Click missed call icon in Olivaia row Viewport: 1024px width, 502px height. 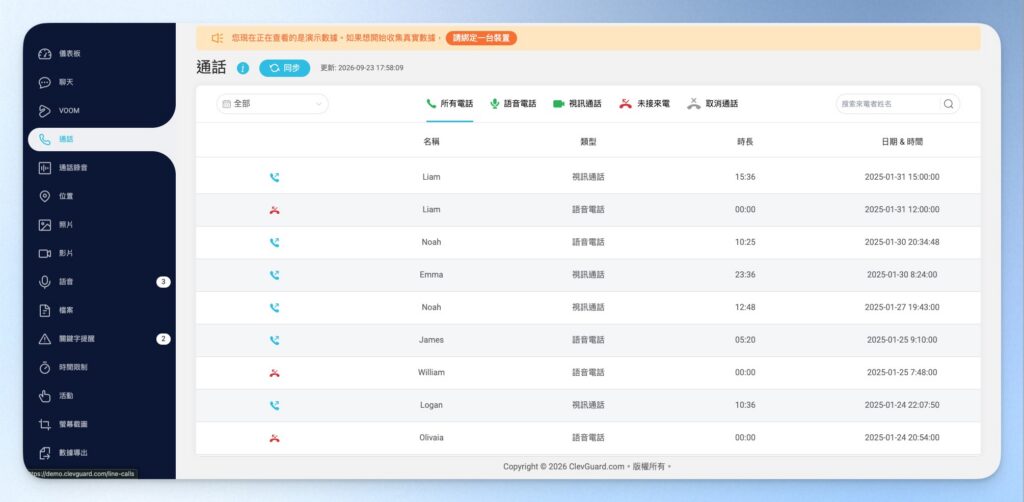click(x=274, y=438)
